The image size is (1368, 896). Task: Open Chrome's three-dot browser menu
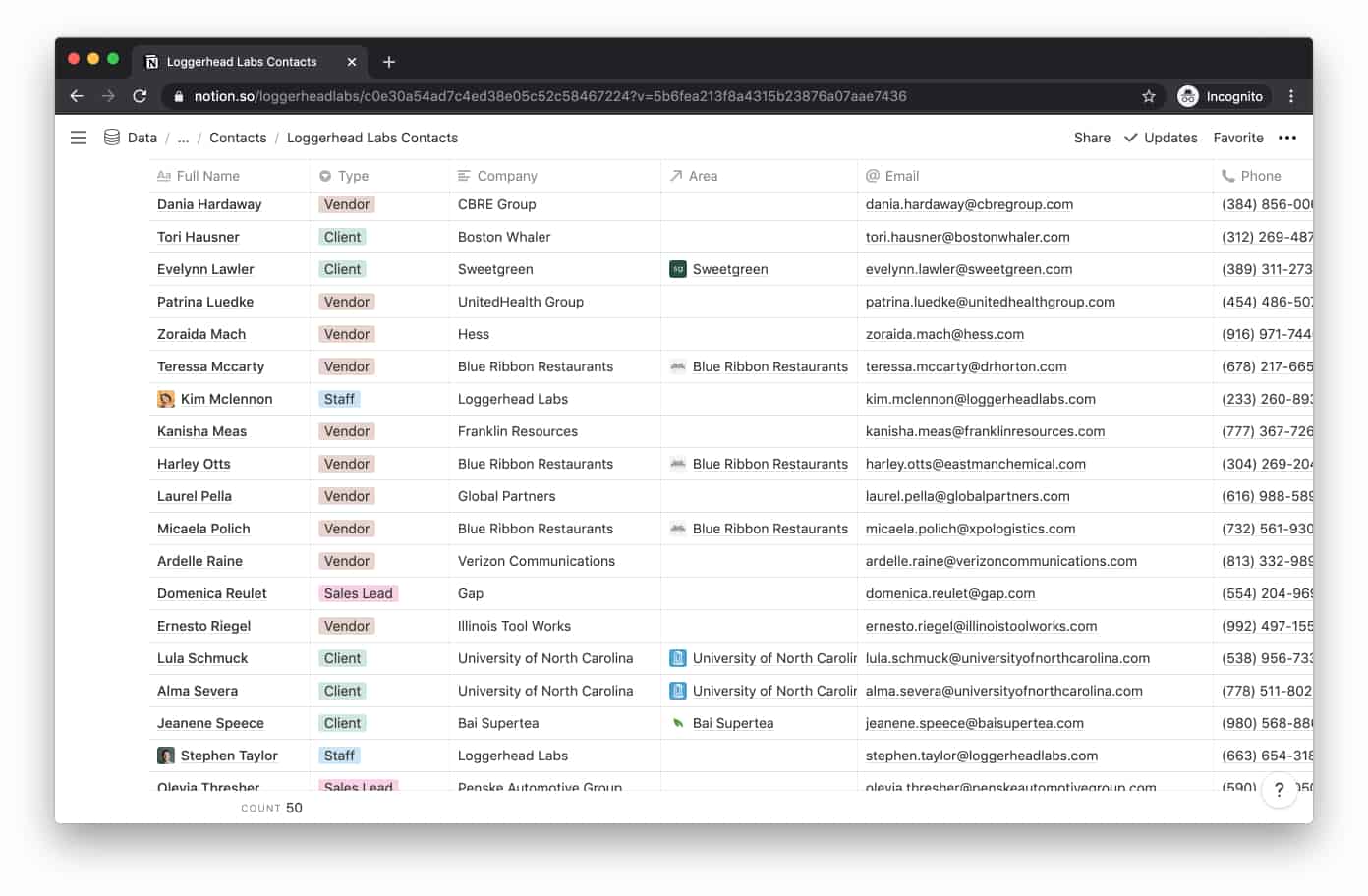(1291, 96)
